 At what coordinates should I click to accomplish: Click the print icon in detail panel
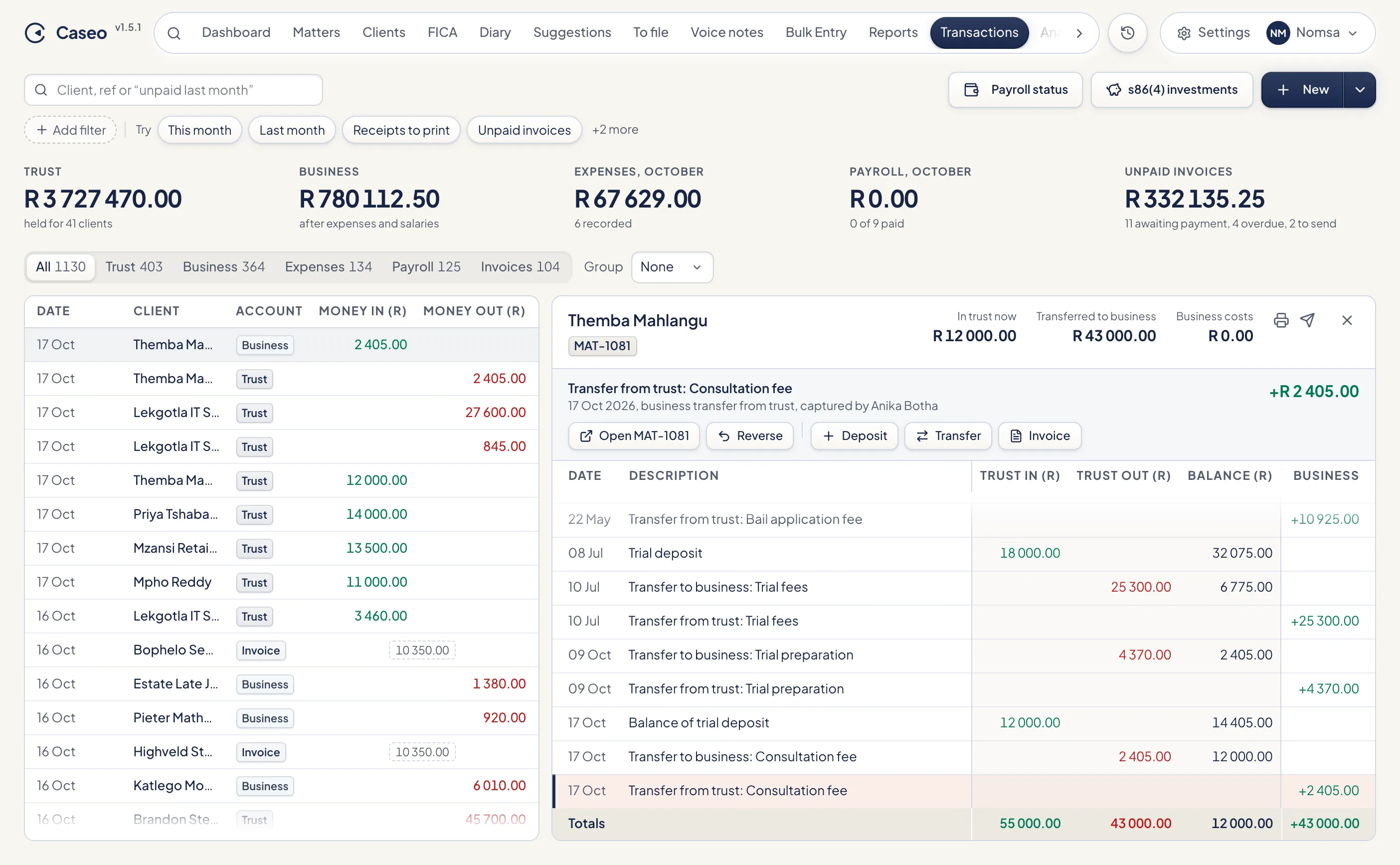pos(1280,320)
